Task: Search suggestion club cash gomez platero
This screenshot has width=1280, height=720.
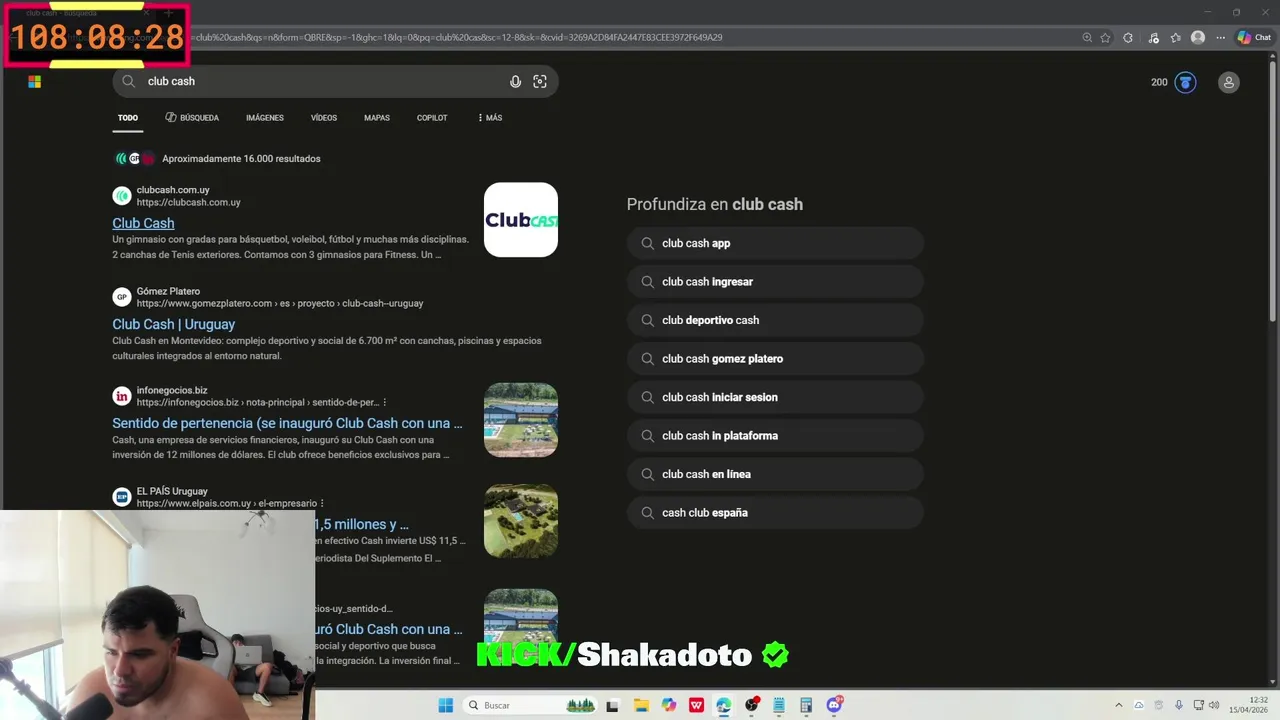Action: pos(775,359)
